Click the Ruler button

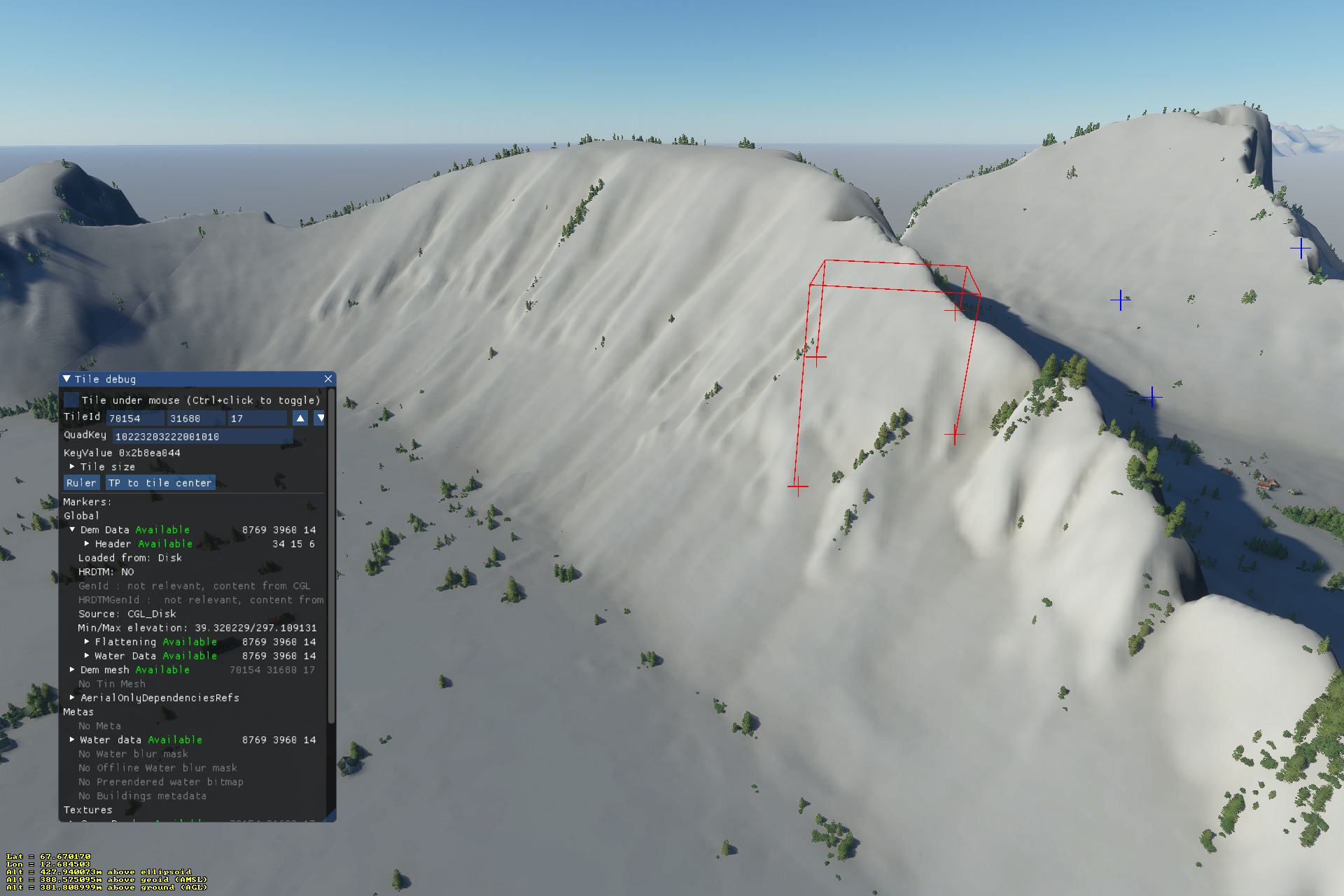[81, 483]
